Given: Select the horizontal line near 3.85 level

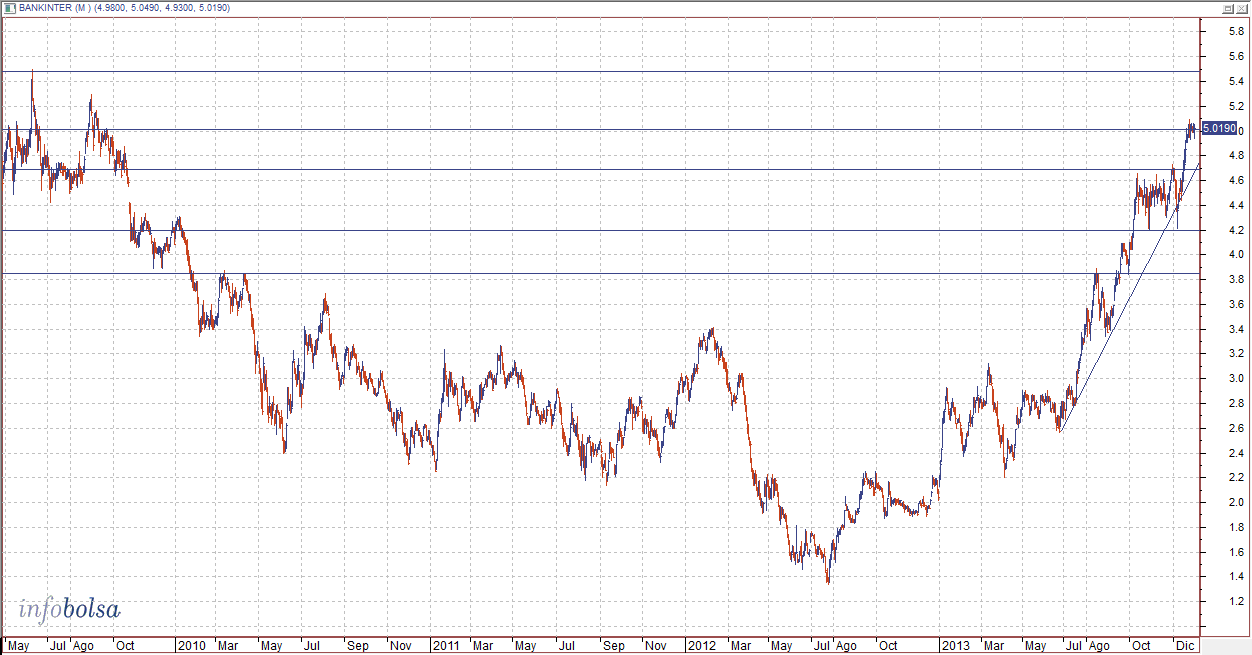Looking at the screenshot, I should (x=600, y=273).
